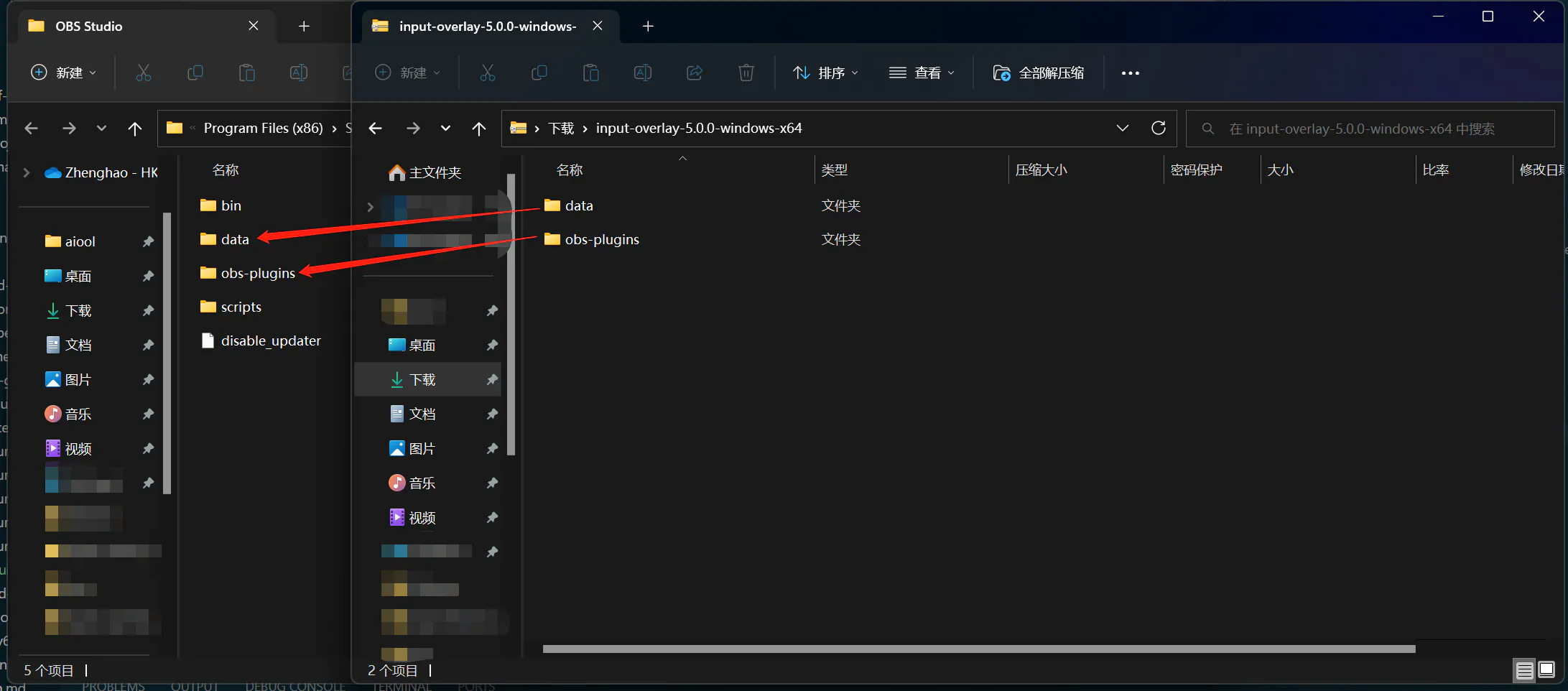Add new tab in input-overlay window
This screenshot has width=1568, height=691.
(648, 26)
